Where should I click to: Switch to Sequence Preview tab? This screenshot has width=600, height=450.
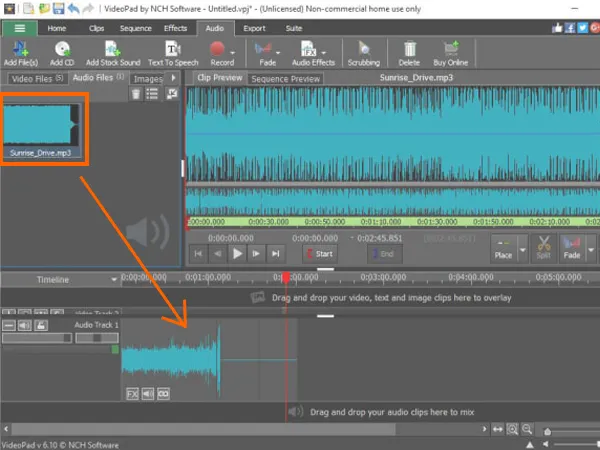285,79
